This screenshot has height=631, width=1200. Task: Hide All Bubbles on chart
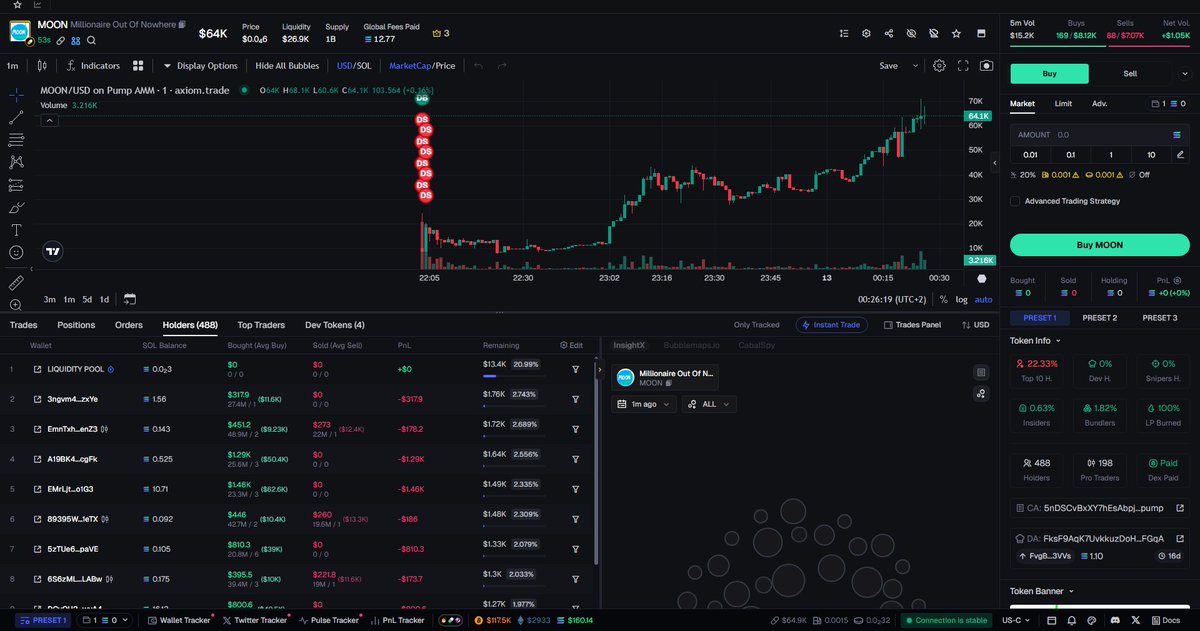tap(287, 66)
